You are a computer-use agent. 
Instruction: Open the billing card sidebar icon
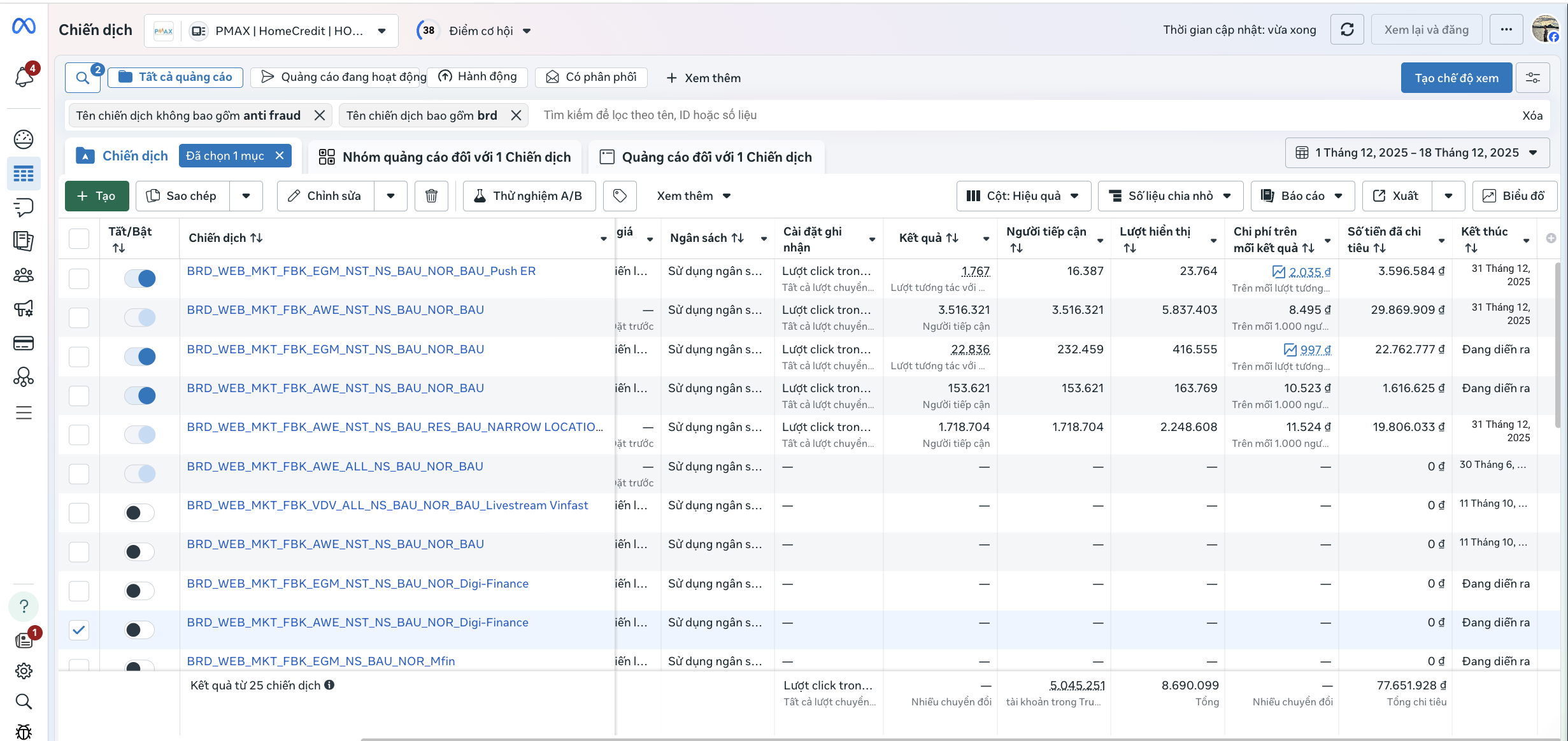click(24, 344)
